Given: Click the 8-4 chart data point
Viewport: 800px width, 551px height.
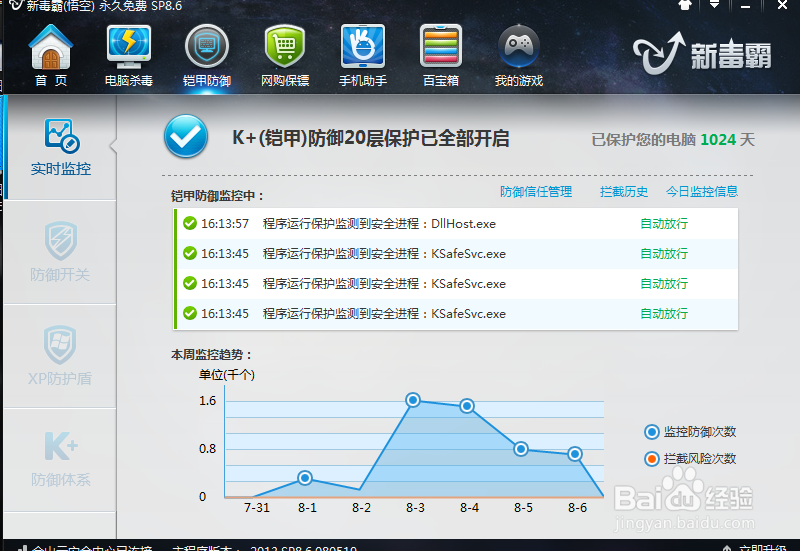Looking at the screenshot, I should [x=467, y=406].
